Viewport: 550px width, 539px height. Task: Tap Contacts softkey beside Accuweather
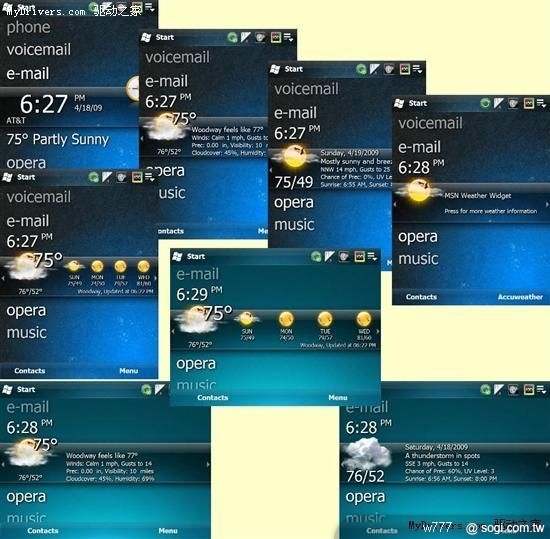click(421, 297)
